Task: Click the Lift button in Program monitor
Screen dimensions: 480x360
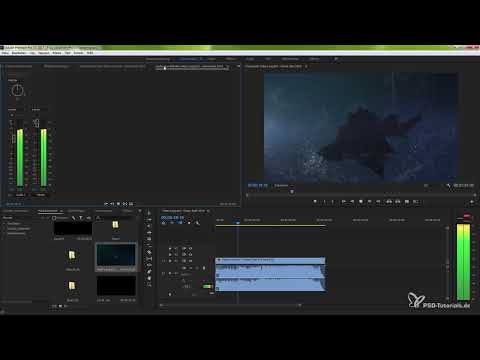Action: [389, 202]
